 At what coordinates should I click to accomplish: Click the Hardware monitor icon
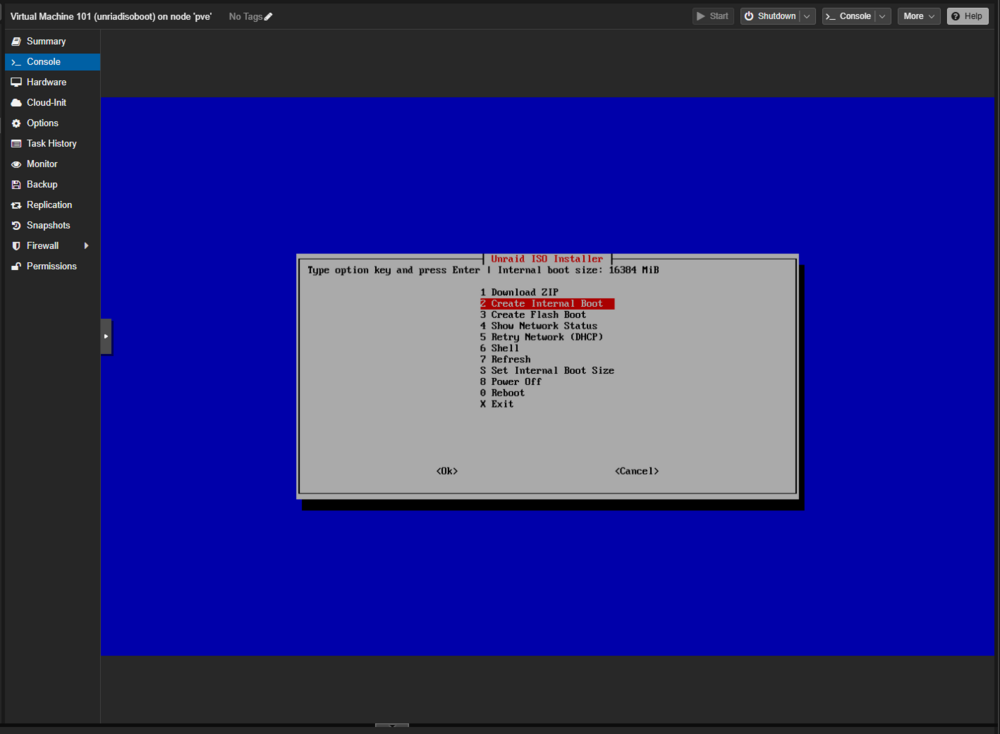pos(16,82)
